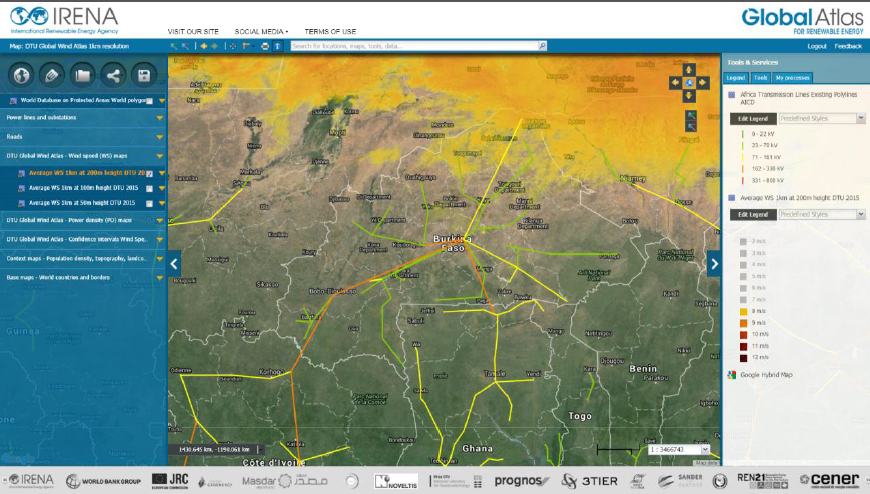Toggle Average WS 1km at 100m layer checkbox
870x494 pixels.
coord(149,188)
